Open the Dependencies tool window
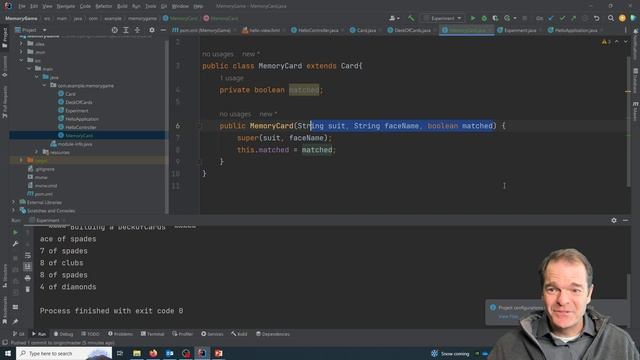The height and width of the screenshot is (360, 640). (273, 334)
